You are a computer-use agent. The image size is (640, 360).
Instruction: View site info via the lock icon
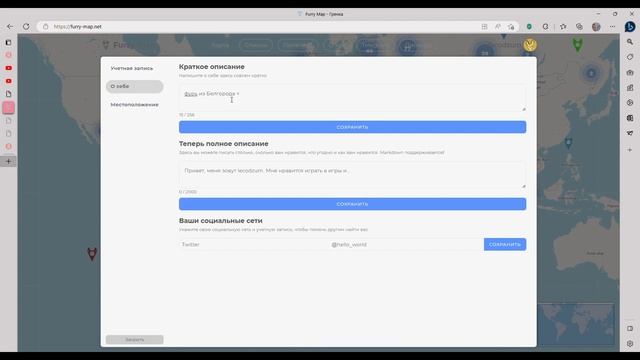(46, 27)
